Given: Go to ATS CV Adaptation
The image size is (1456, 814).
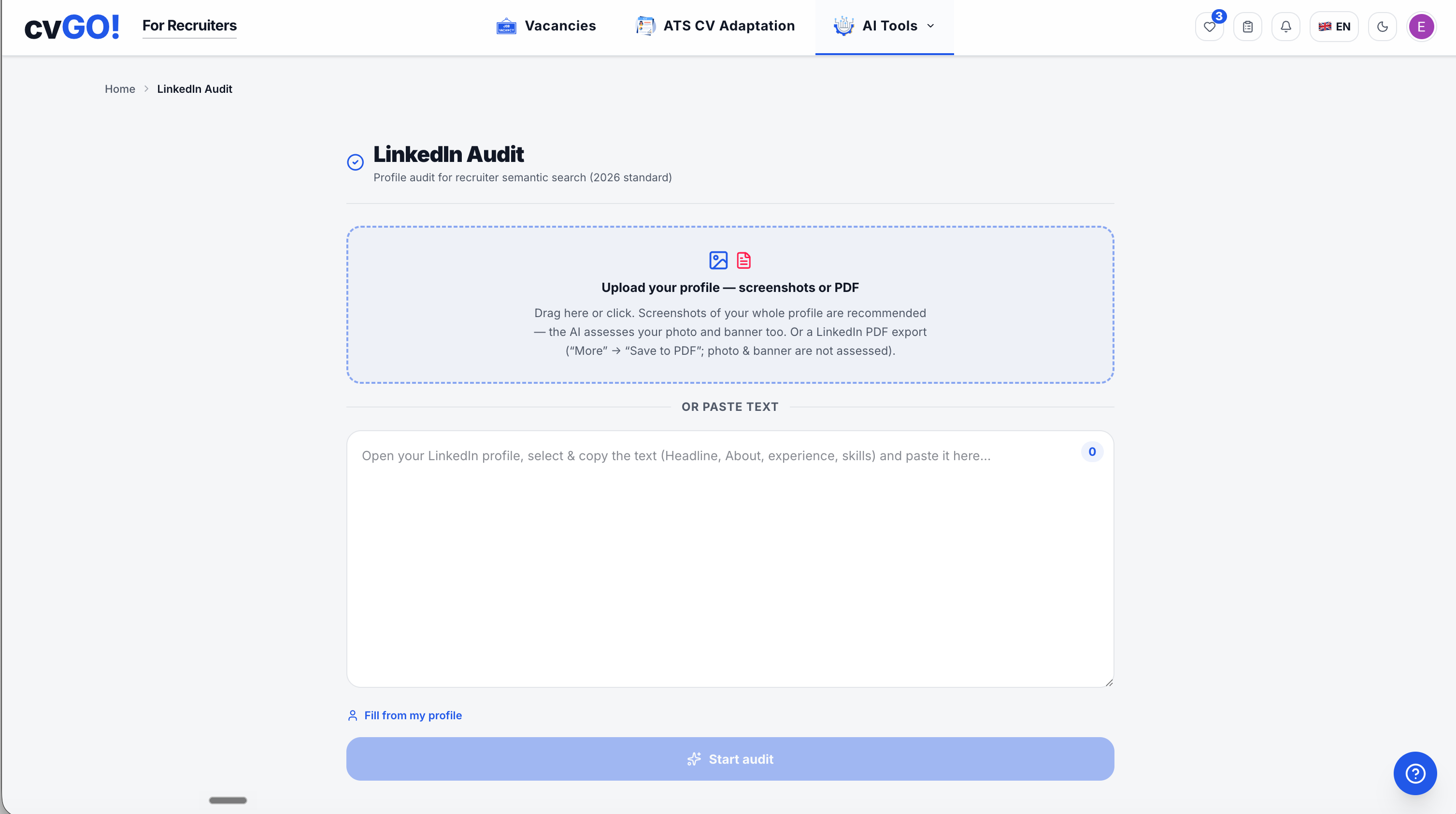Looking at the screenshot, I should point(715,26).
